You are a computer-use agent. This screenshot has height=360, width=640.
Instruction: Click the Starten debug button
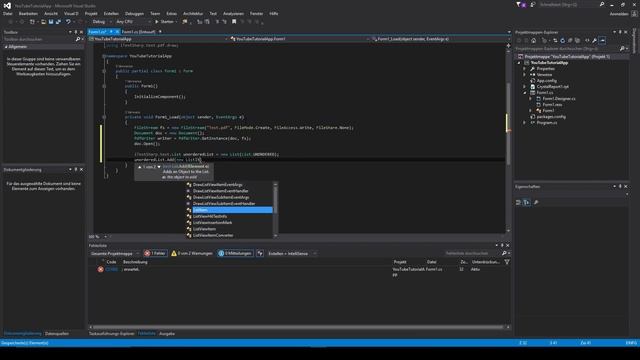164,22
